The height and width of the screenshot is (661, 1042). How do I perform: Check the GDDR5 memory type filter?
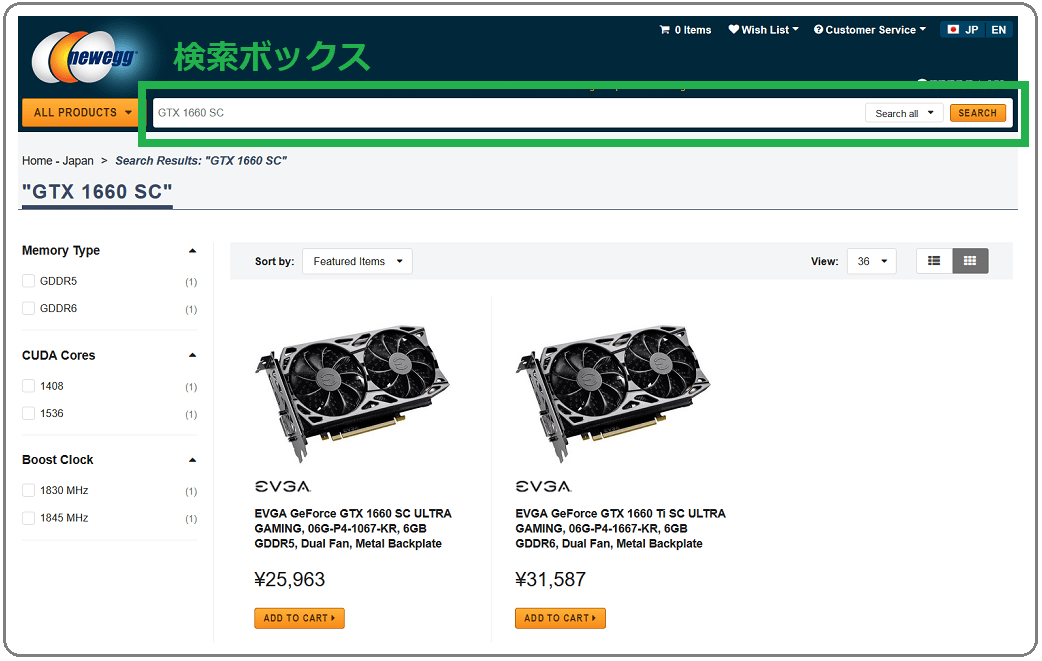tap(29, 281)
